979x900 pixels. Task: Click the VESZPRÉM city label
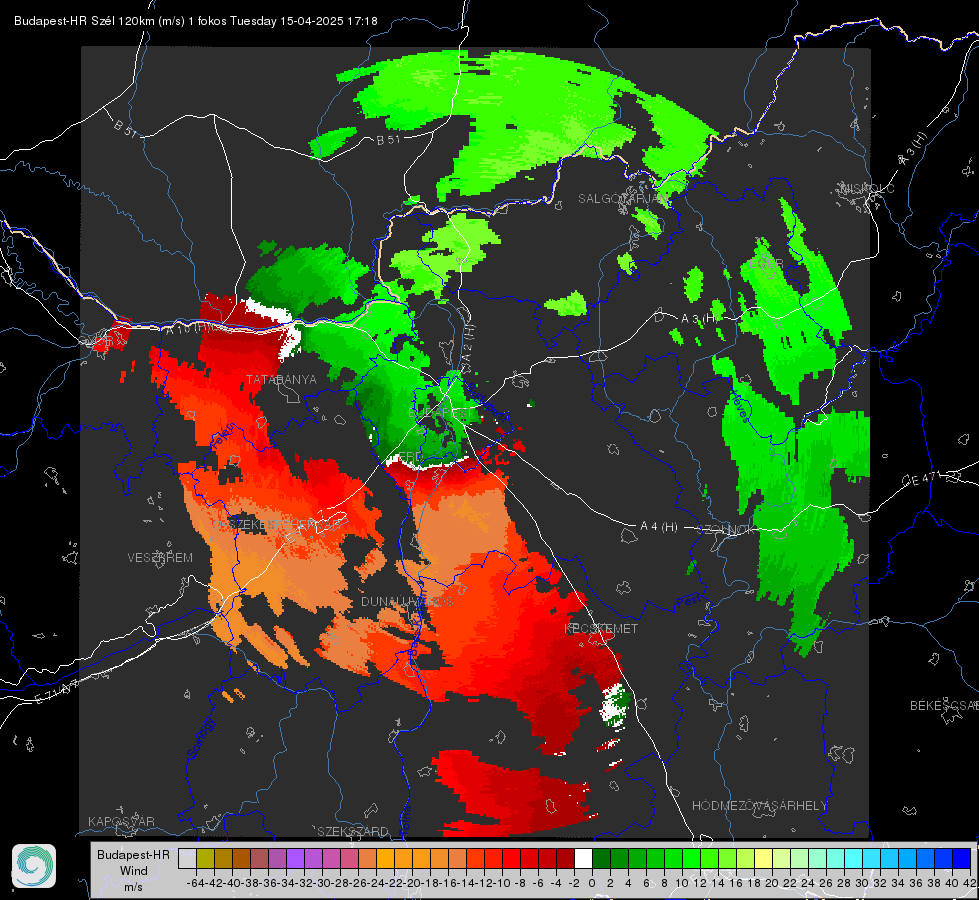tap(160, 558)
